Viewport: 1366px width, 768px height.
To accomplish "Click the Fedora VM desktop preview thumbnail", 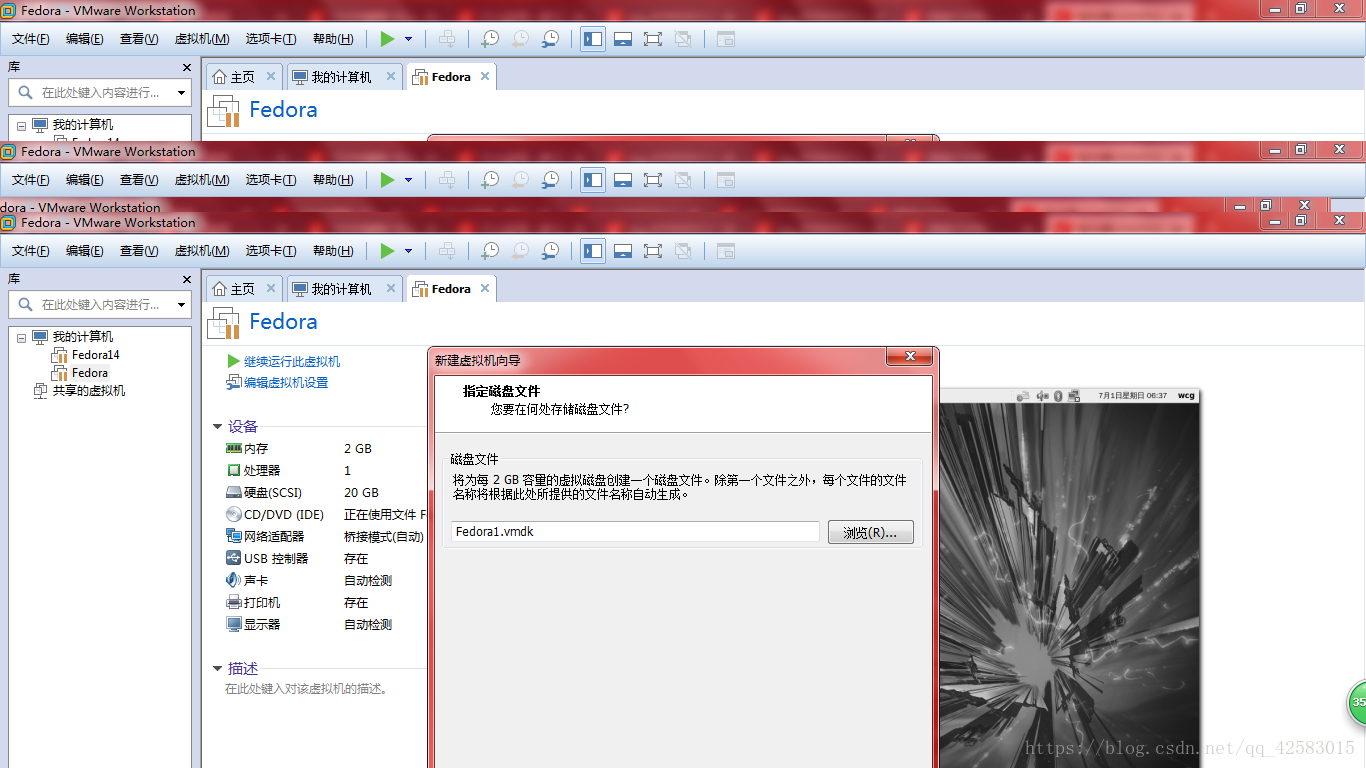I will 1068,578.
